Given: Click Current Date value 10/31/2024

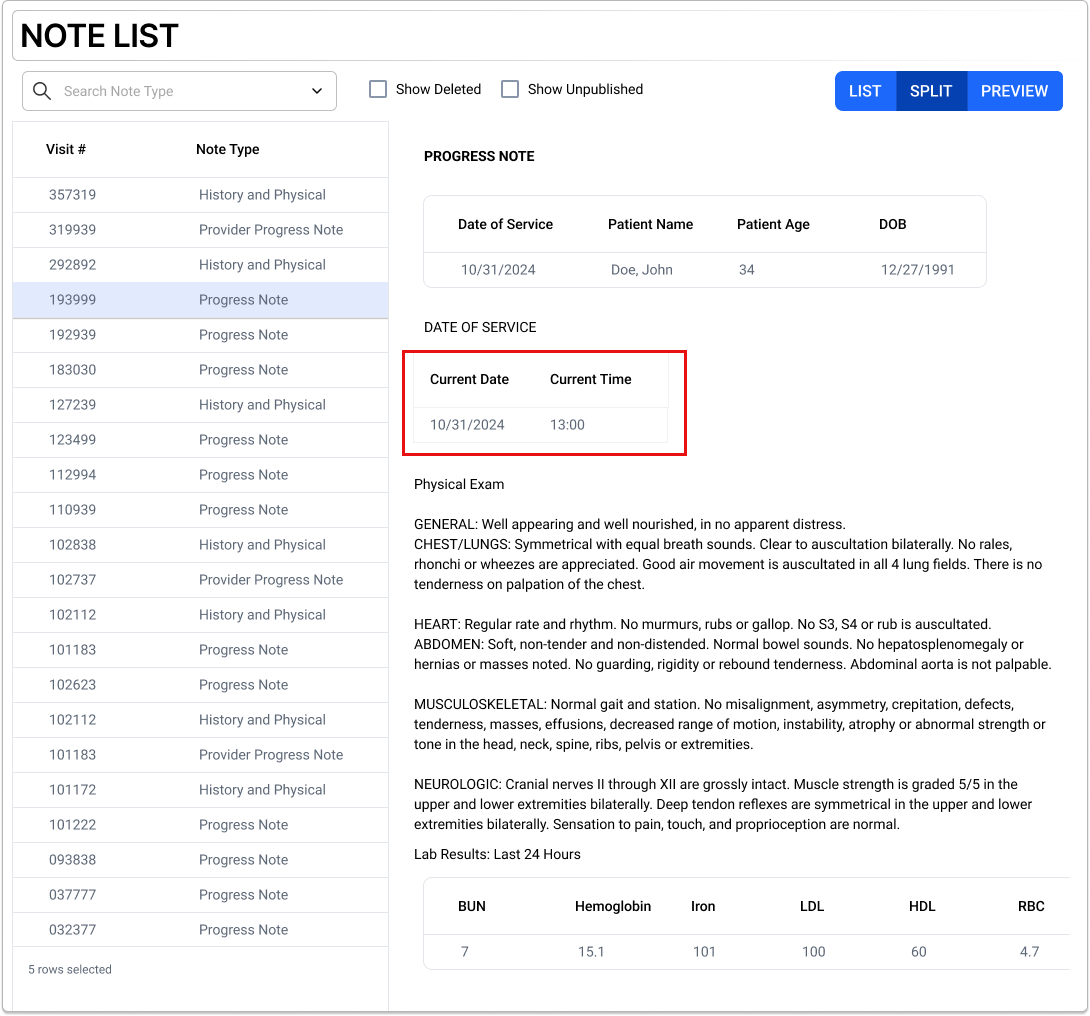Looking at the screenshot, I should pyautogui.click(x=467, y=425).
